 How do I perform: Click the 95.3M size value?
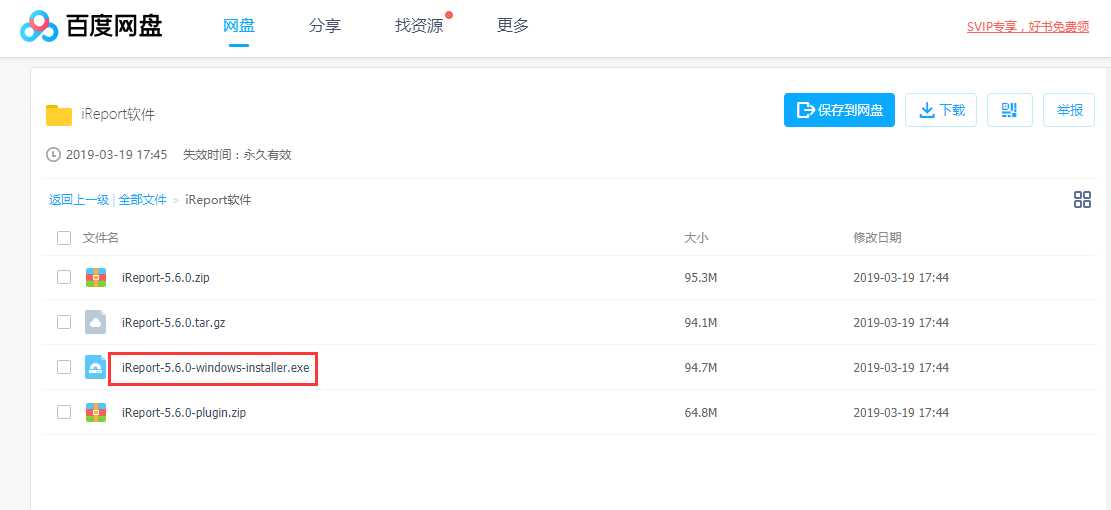tap(701, 278)
